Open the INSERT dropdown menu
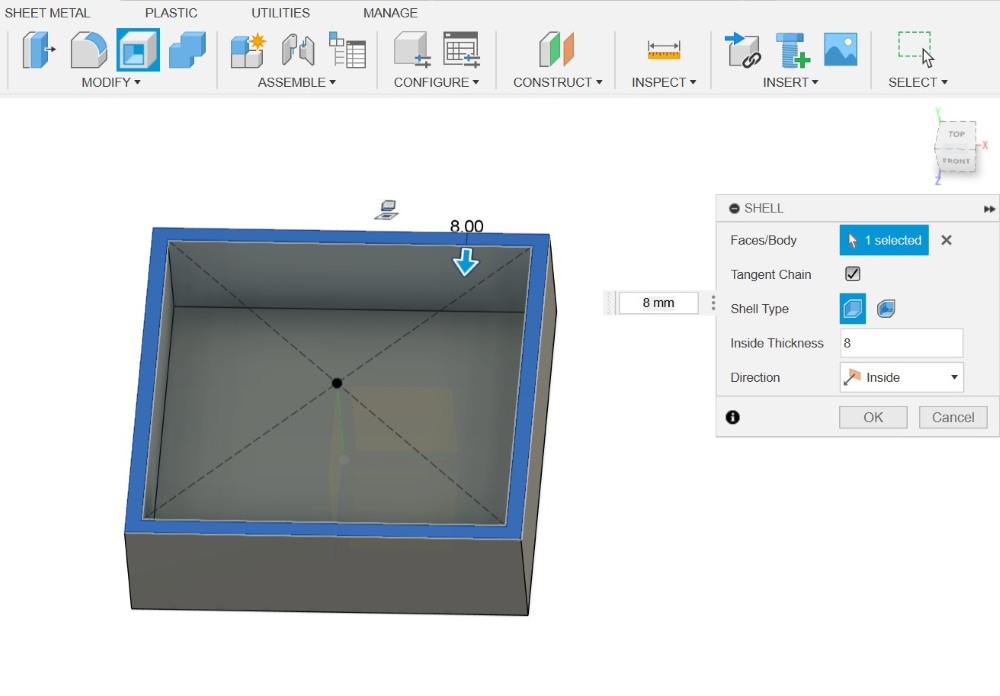This screenshot has height=696, width=1000. pyautogui.click(x=791, y=82)
